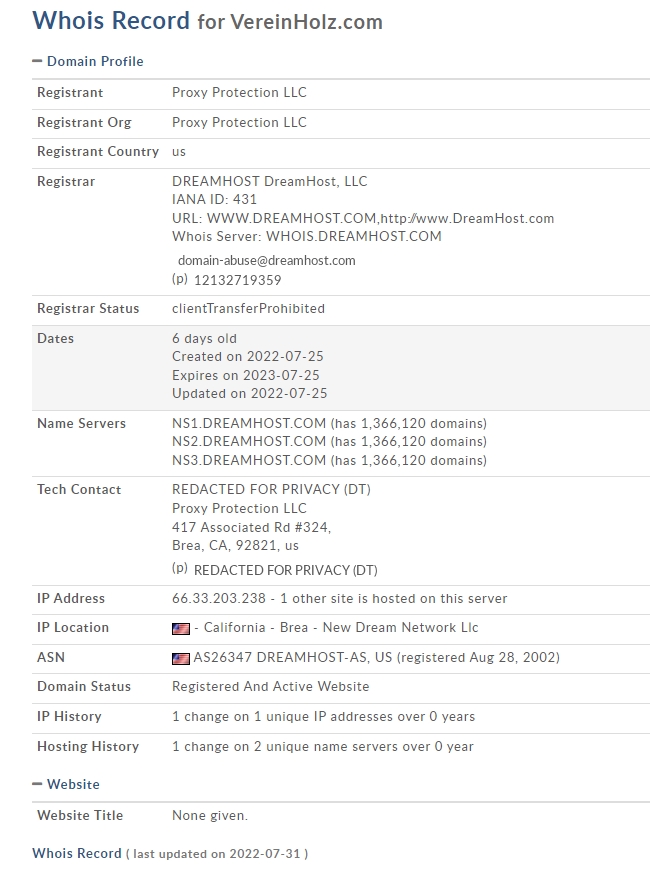This screenshot has width=650, height=871.
Task: Click the 'last updated on 2022-07-31' text
Action: coord(217,854)
